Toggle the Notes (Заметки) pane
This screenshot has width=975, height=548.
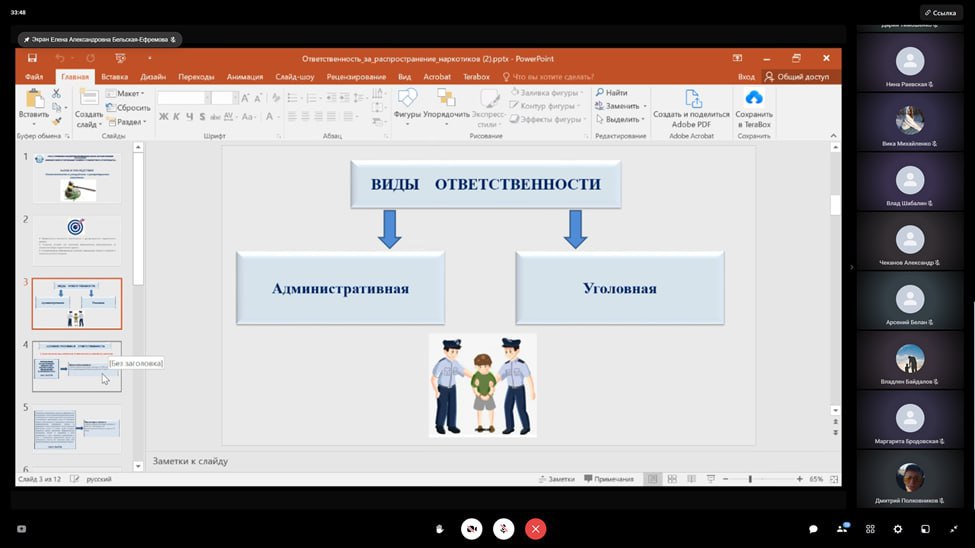[556, 479]
